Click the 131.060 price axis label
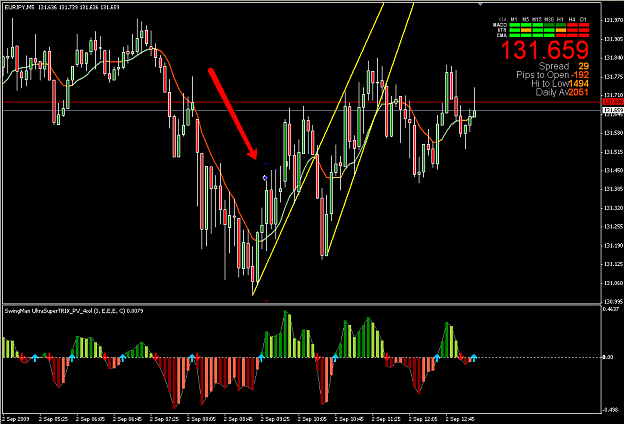This screenshot has height=425, width=625. 614,283
